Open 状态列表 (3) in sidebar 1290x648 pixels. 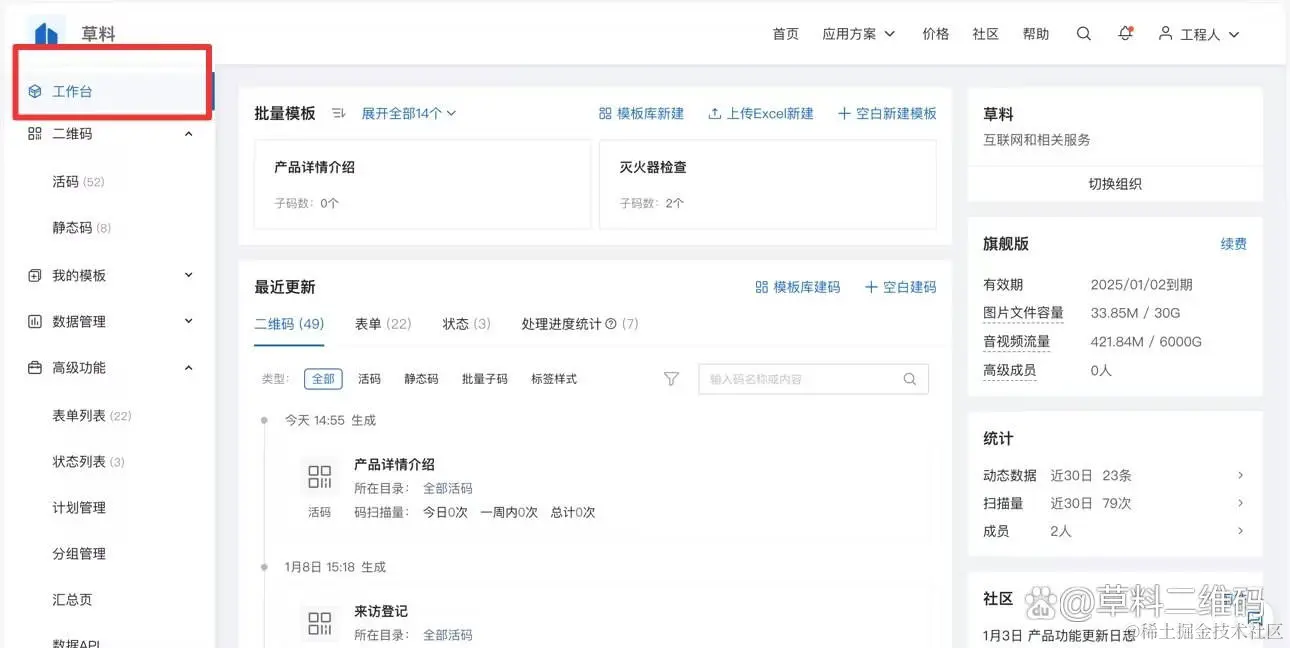[89, 462]
